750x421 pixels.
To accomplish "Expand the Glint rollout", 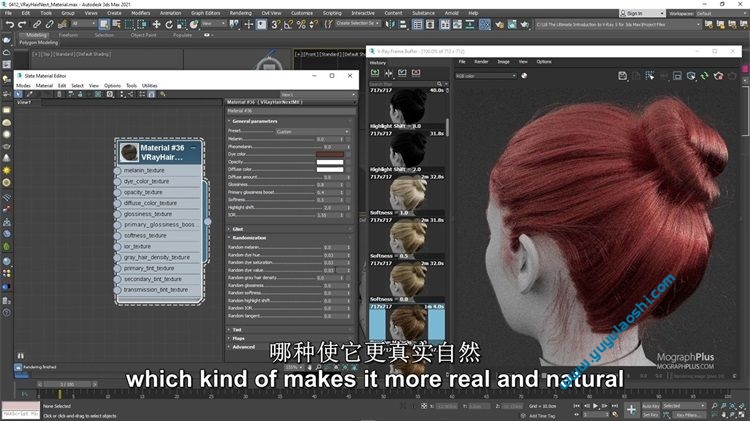I will (x=237, y=229).
